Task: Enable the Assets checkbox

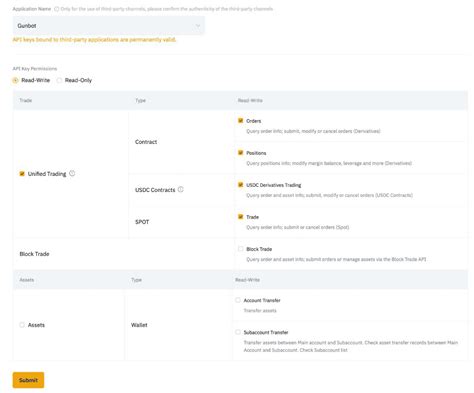Action: tap(22, 325)
